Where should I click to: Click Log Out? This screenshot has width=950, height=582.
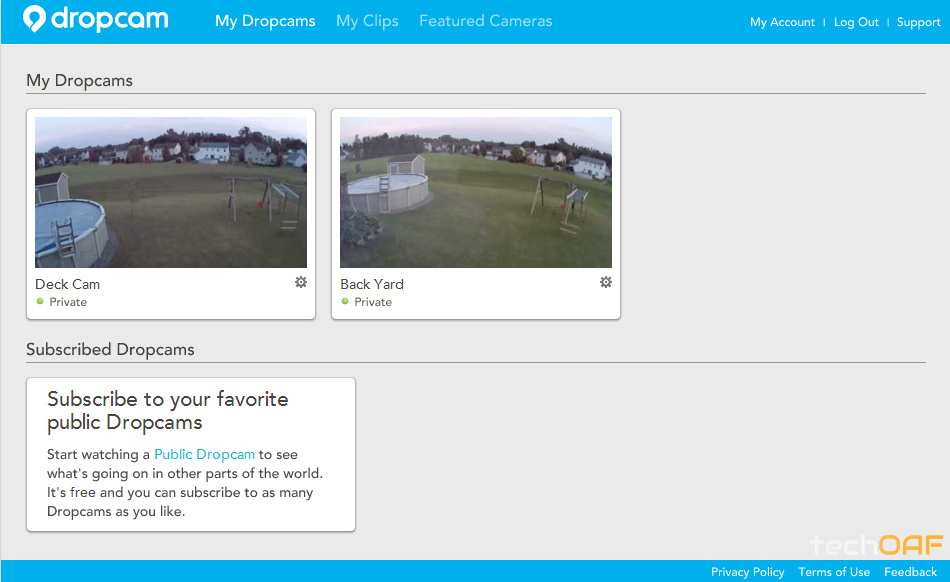point(856,21)
